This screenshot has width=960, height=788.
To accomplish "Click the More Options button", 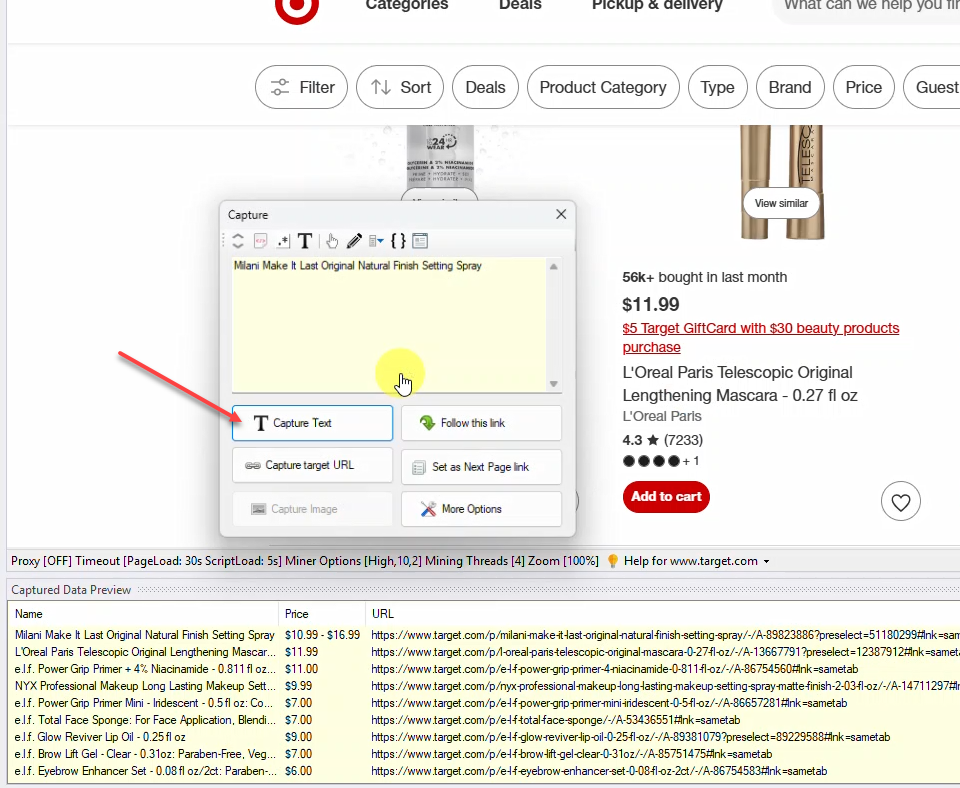I will click(x=481, y=509).
